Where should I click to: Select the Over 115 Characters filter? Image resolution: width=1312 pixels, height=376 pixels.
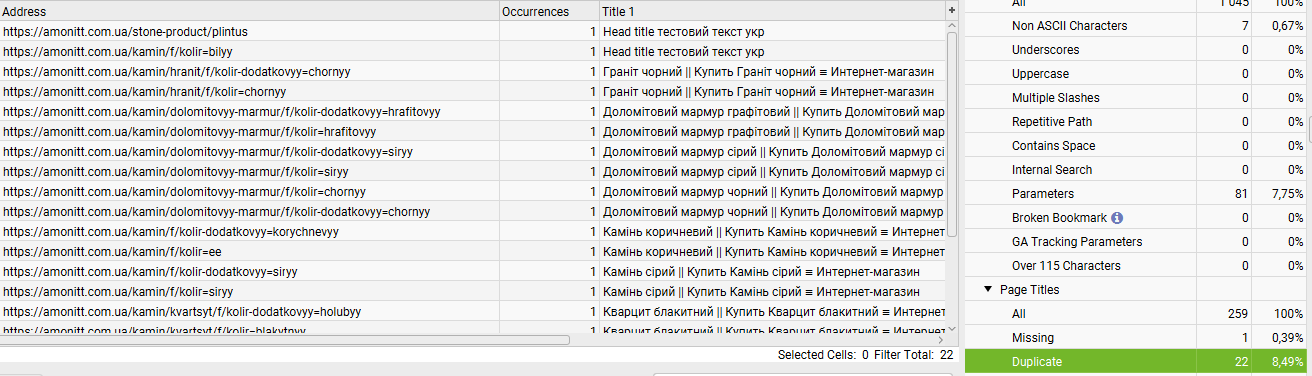click(x=1138, y=266)
